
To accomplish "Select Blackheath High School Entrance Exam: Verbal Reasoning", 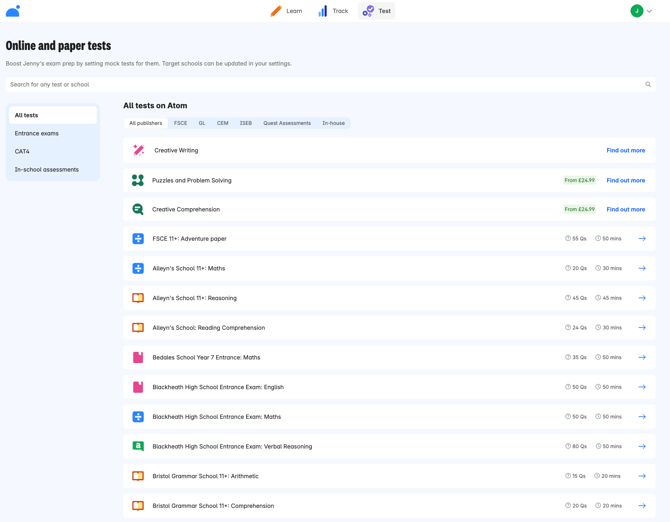I will pos(232,446).
